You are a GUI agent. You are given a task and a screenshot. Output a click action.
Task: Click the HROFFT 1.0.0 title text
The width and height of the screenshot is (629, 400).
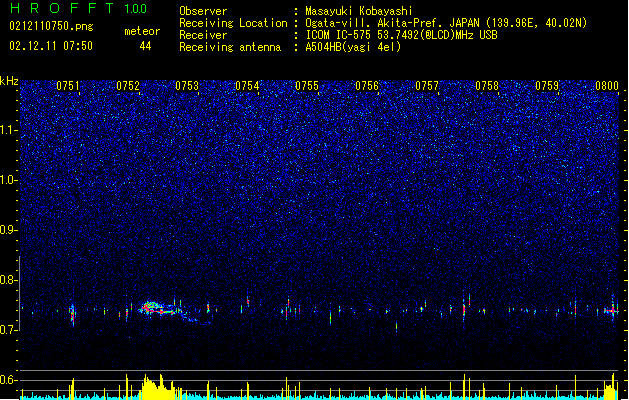pos(79,8)
